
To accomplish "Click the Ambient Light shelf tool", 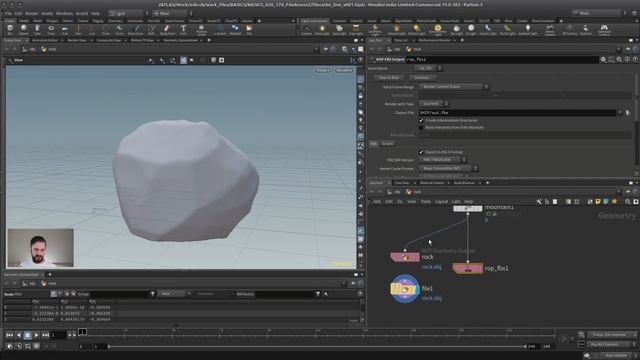I will click(x=527, y=29).
